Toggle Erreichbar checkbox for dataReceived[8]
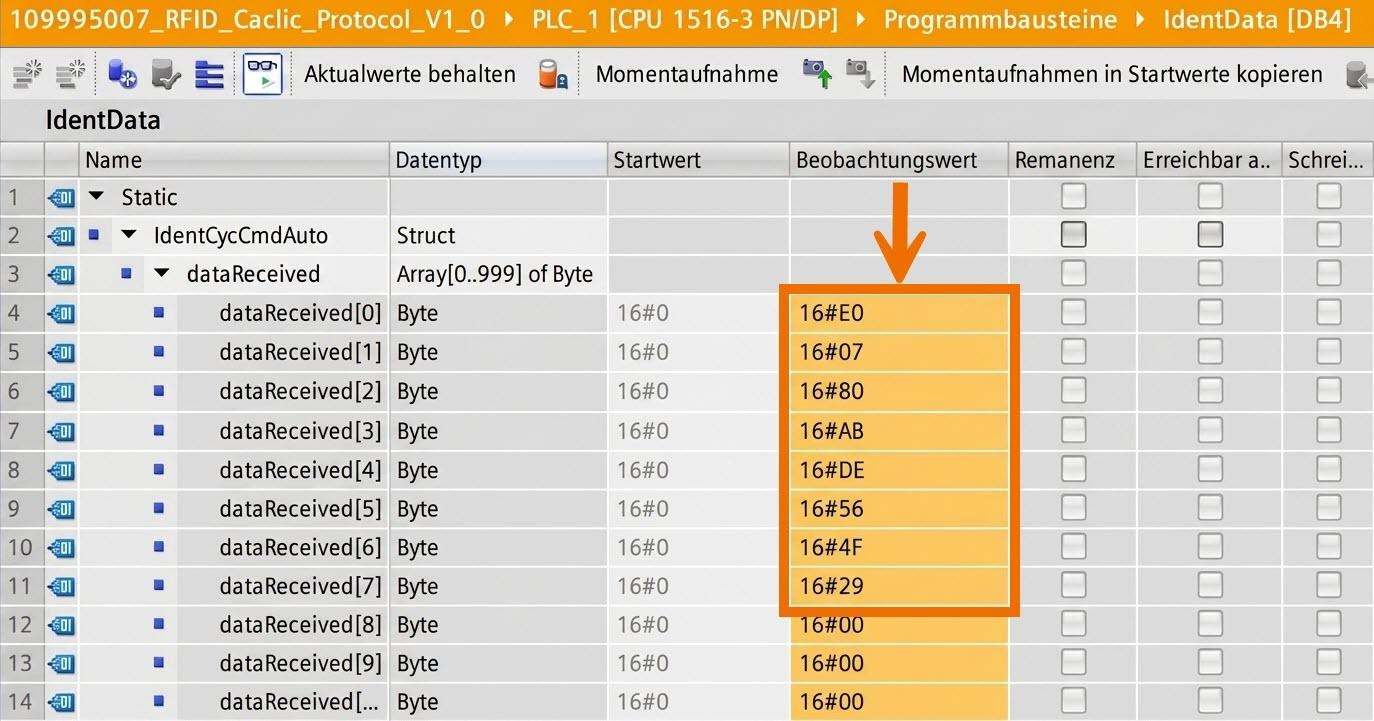 (x=1210, y=625)
